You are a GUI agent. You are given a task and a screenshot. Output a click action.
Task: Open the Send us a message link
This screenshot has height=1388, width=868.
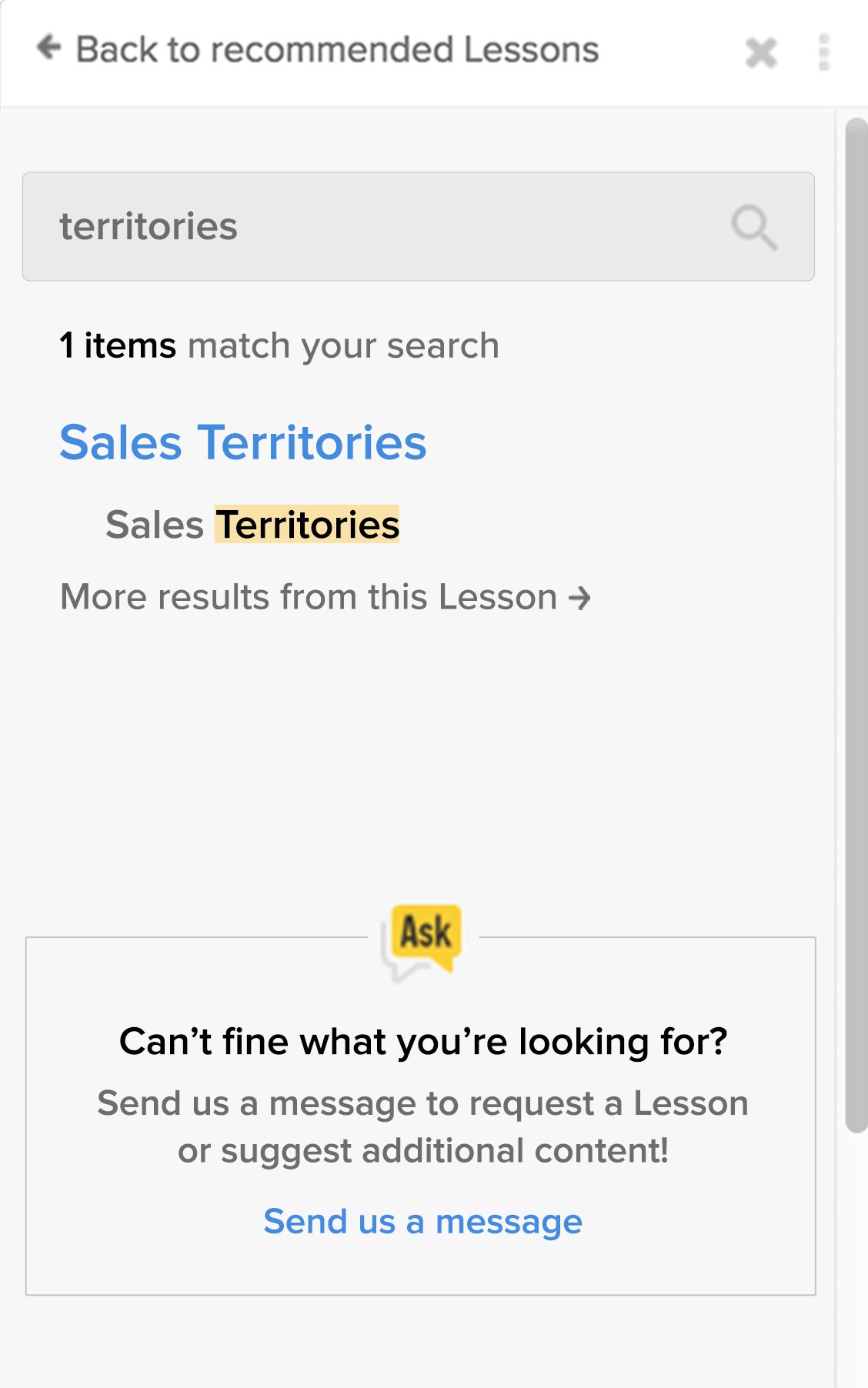click(x=422, y=1221)
